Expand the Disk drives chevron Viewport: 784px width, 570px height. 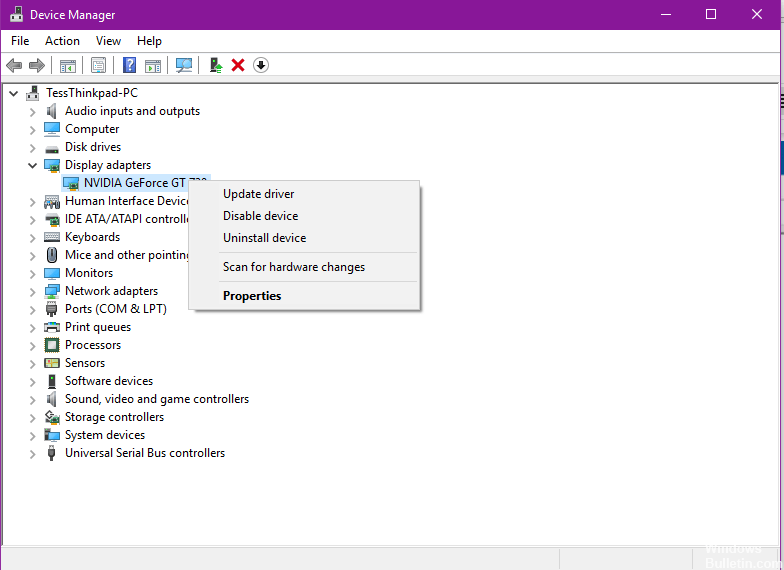coord(32,148)
